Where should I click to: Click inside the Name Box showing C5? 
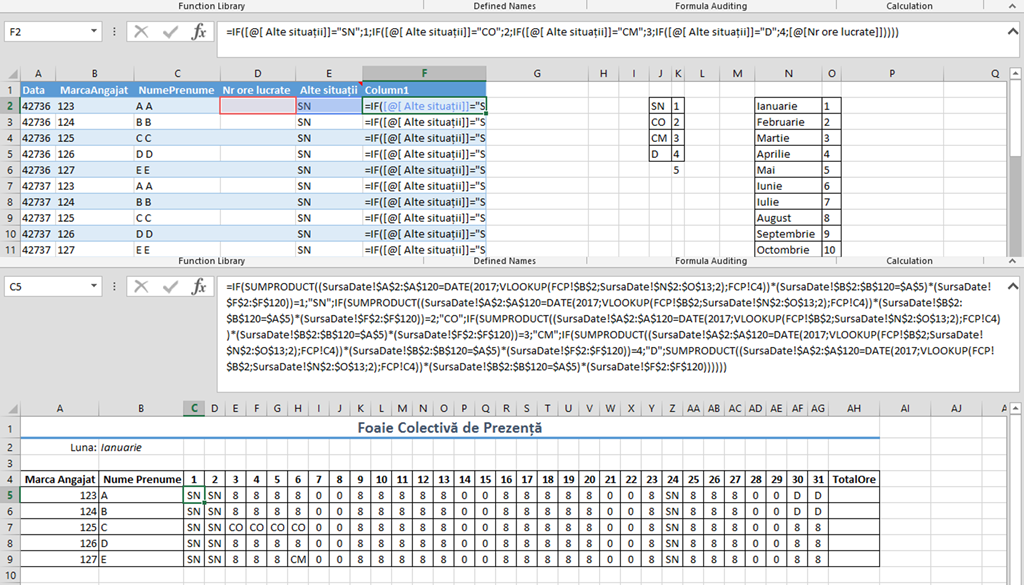coord(45,287)
